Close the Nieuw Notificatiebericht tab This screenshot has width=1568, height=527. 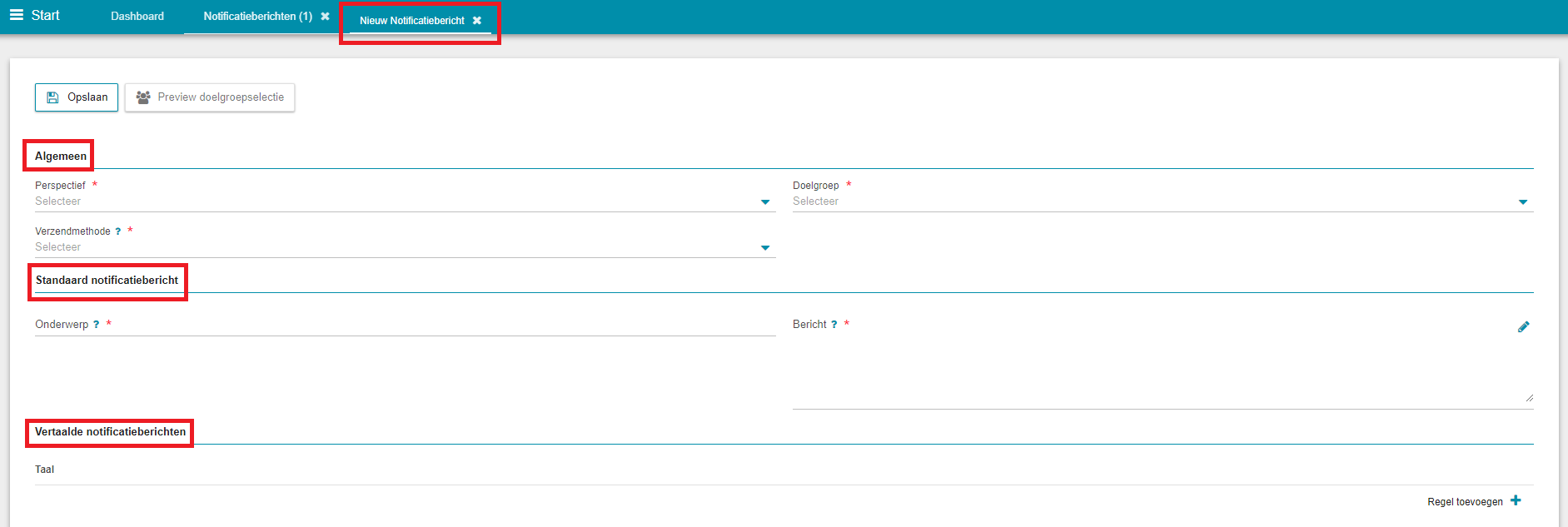477,21
